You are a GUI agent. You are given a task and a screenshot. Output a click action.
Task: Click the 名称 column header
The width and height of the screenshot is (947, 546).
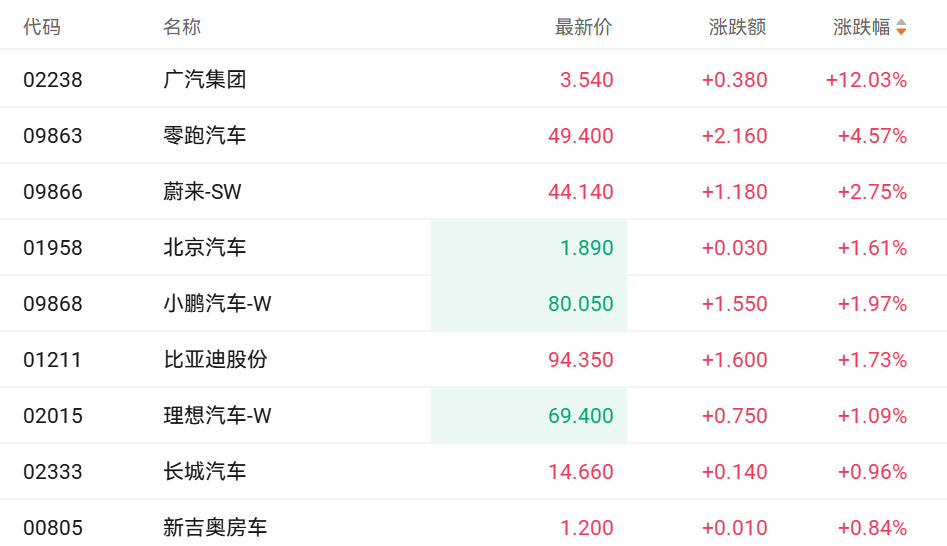pos(182,27)
